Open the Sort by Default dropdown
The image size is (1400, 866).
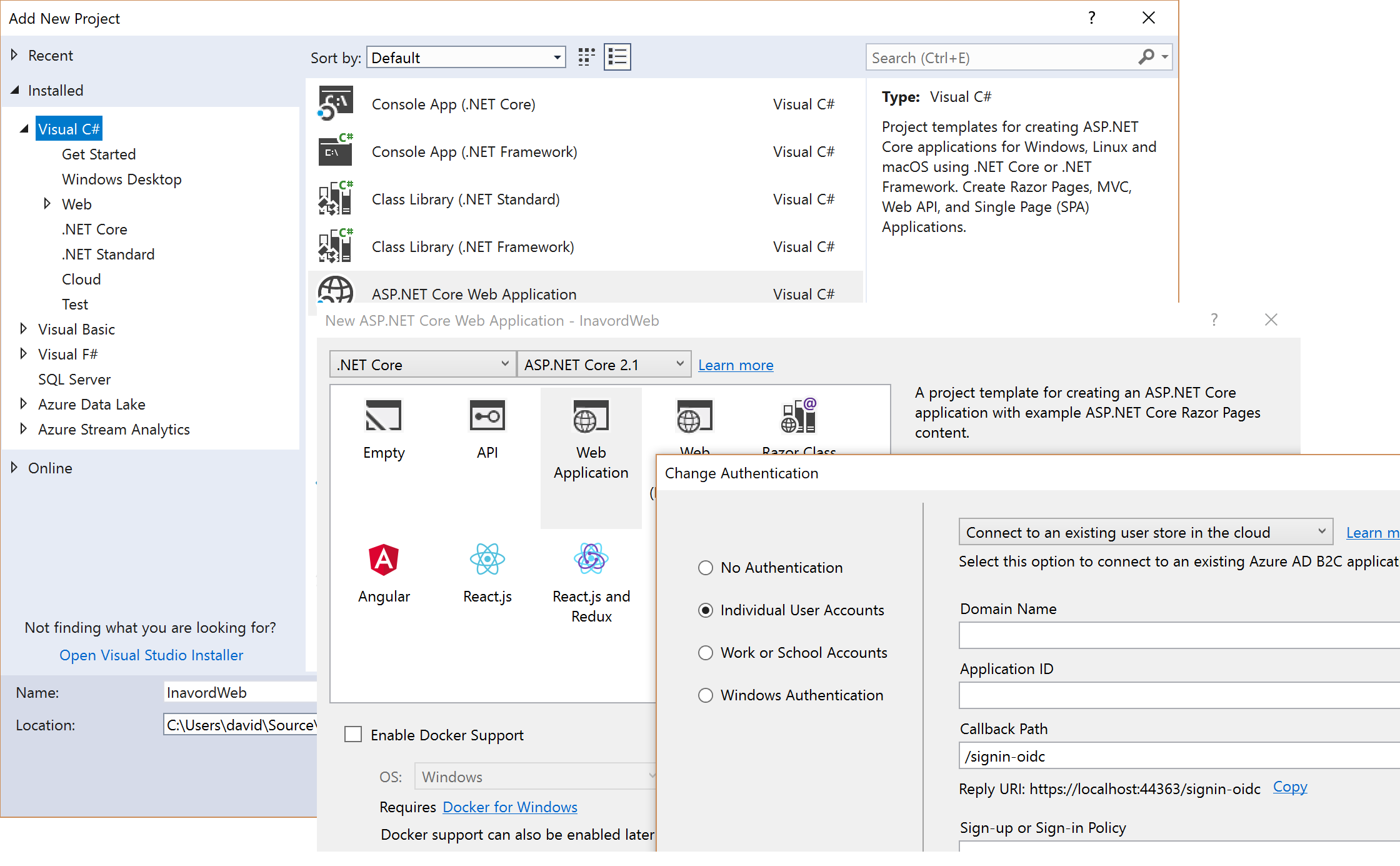pyautogui.click(x=466, y=58)
